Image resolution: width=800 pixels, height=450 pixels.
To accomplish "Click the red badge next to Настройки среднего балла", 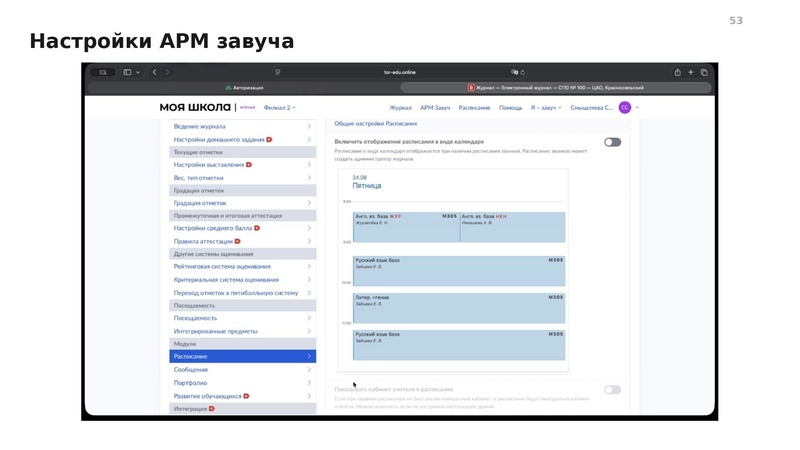I will click(257, 228).
